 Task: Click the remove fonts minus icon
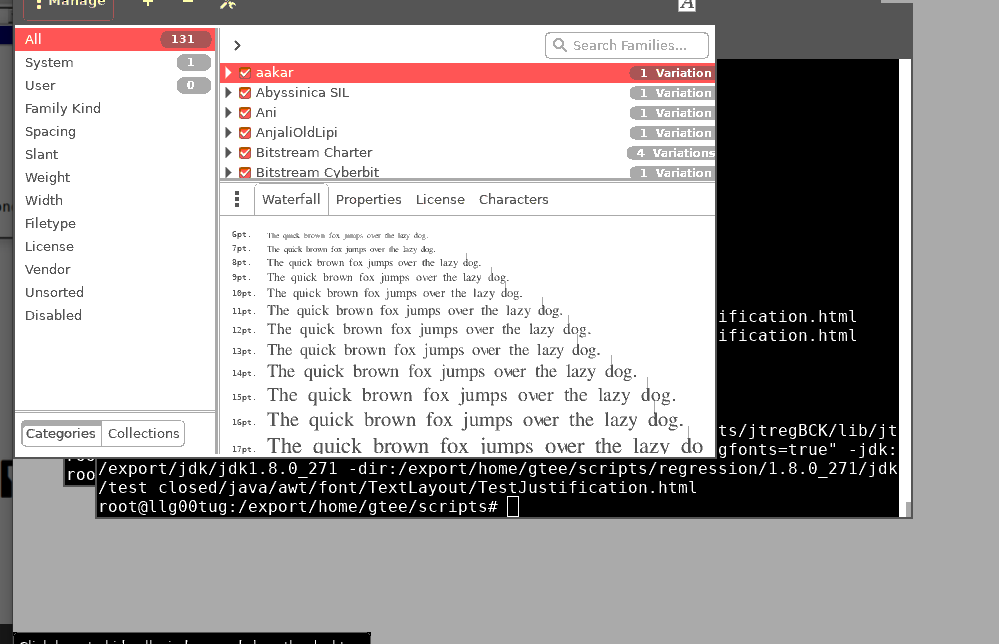tap(188, 3)
